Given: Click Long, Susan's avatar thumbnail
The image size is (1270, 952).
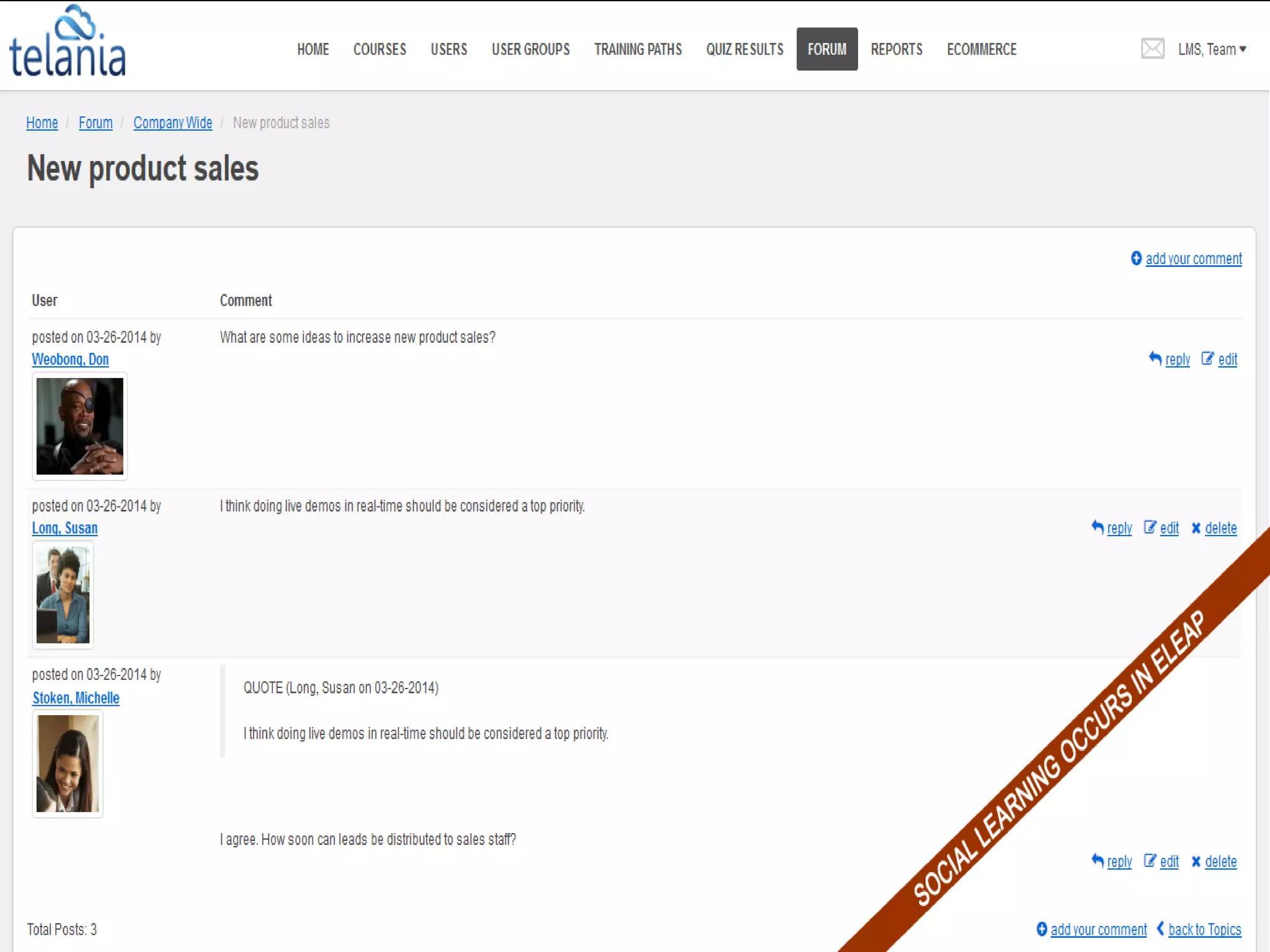Looking at the screenshot, I should (63, 595).
